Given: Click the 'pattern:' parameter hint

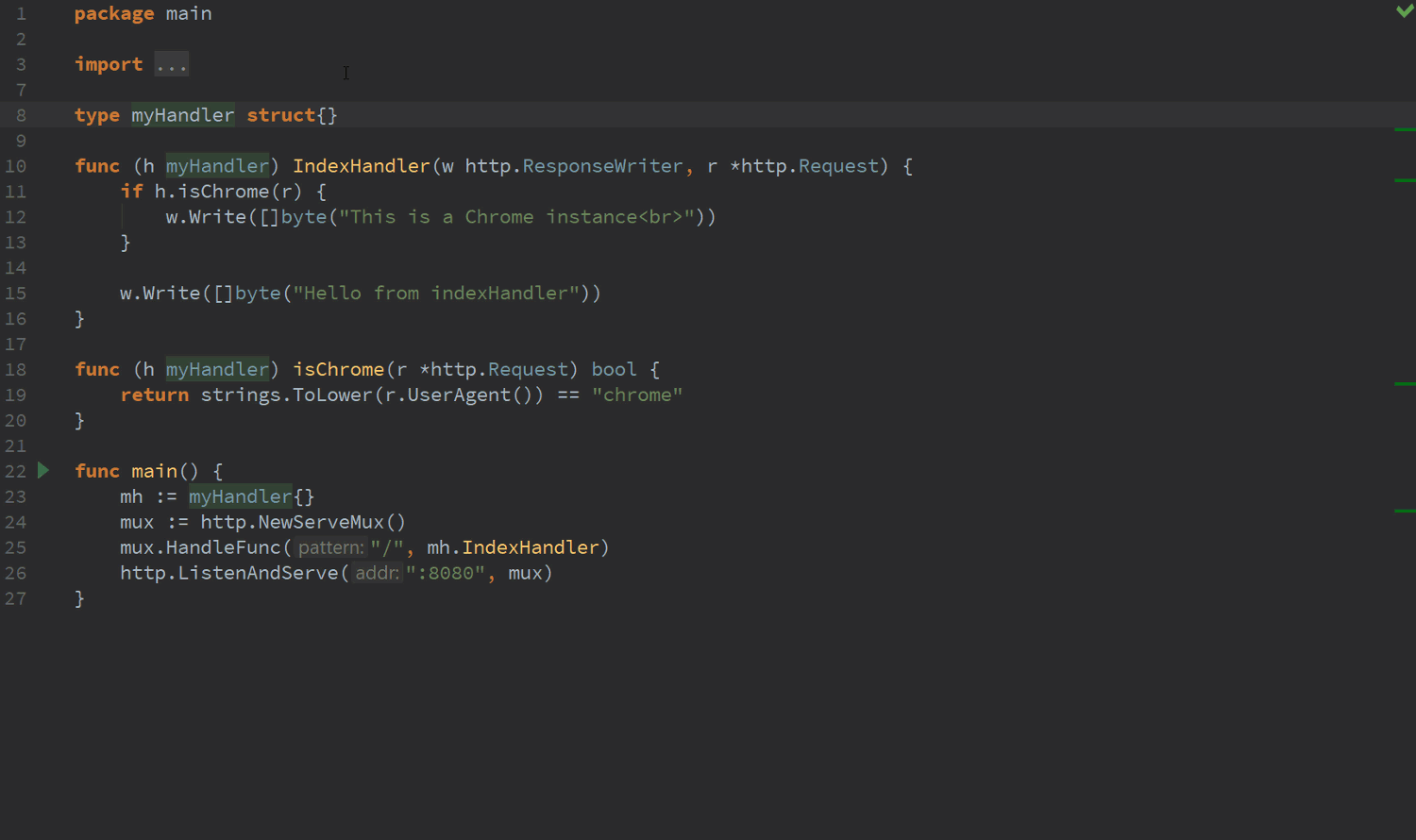Looking at the screenshot, I should tap(330, 547).
